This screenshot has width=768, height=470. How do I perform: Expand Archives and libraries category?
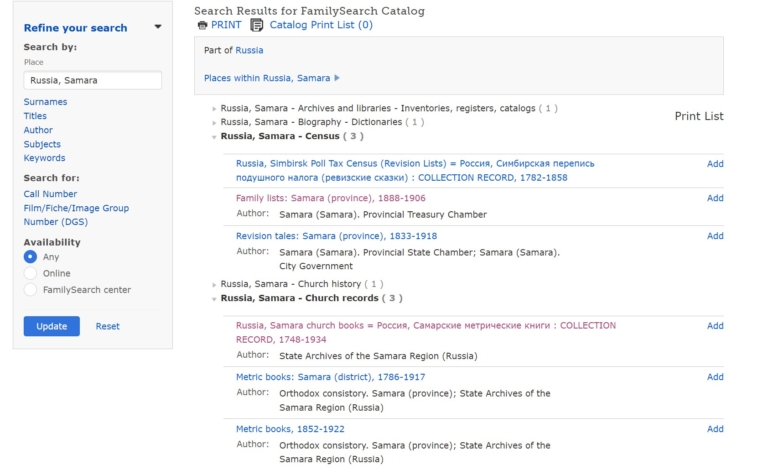(x=214, y=109)
